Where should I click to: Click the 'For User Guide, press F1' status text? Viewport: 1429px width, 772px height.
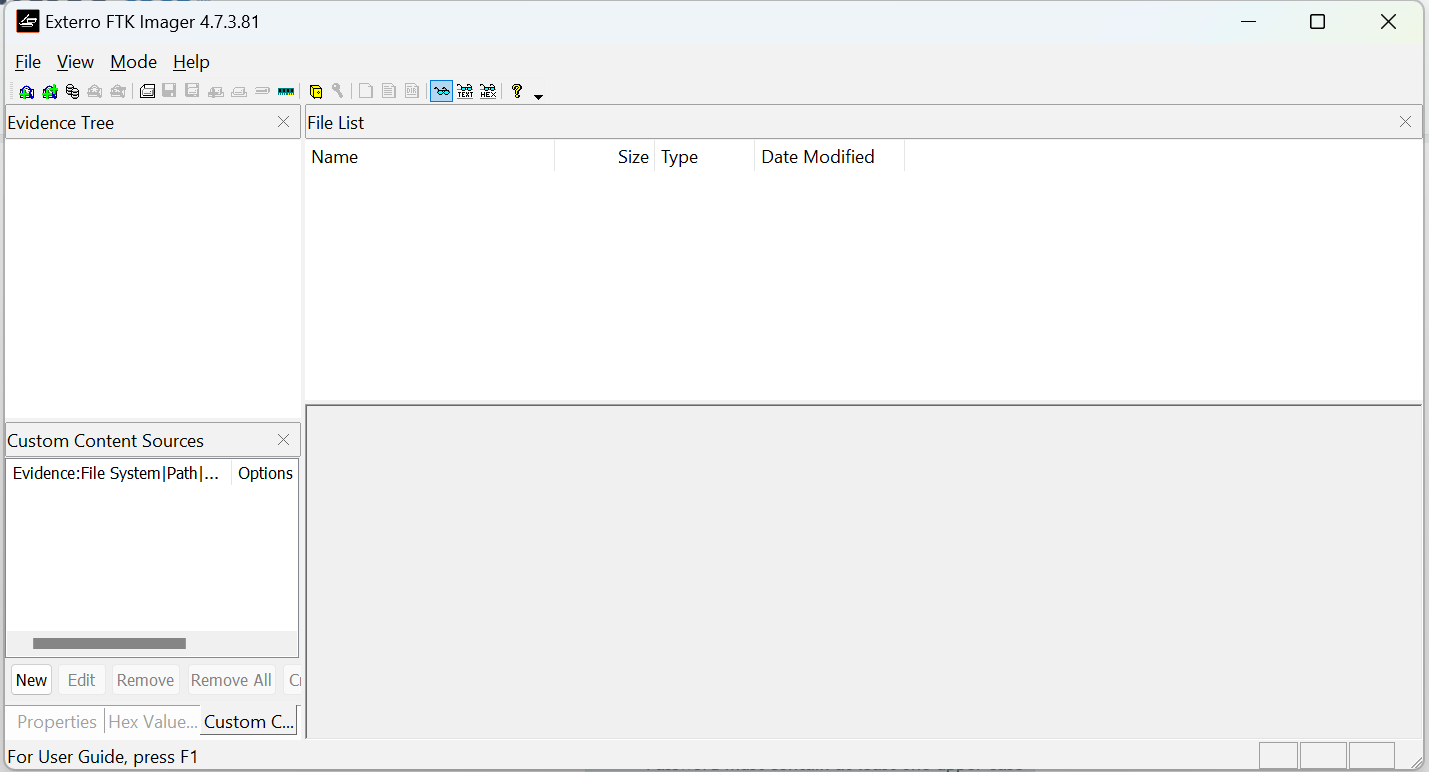point(103,757)
